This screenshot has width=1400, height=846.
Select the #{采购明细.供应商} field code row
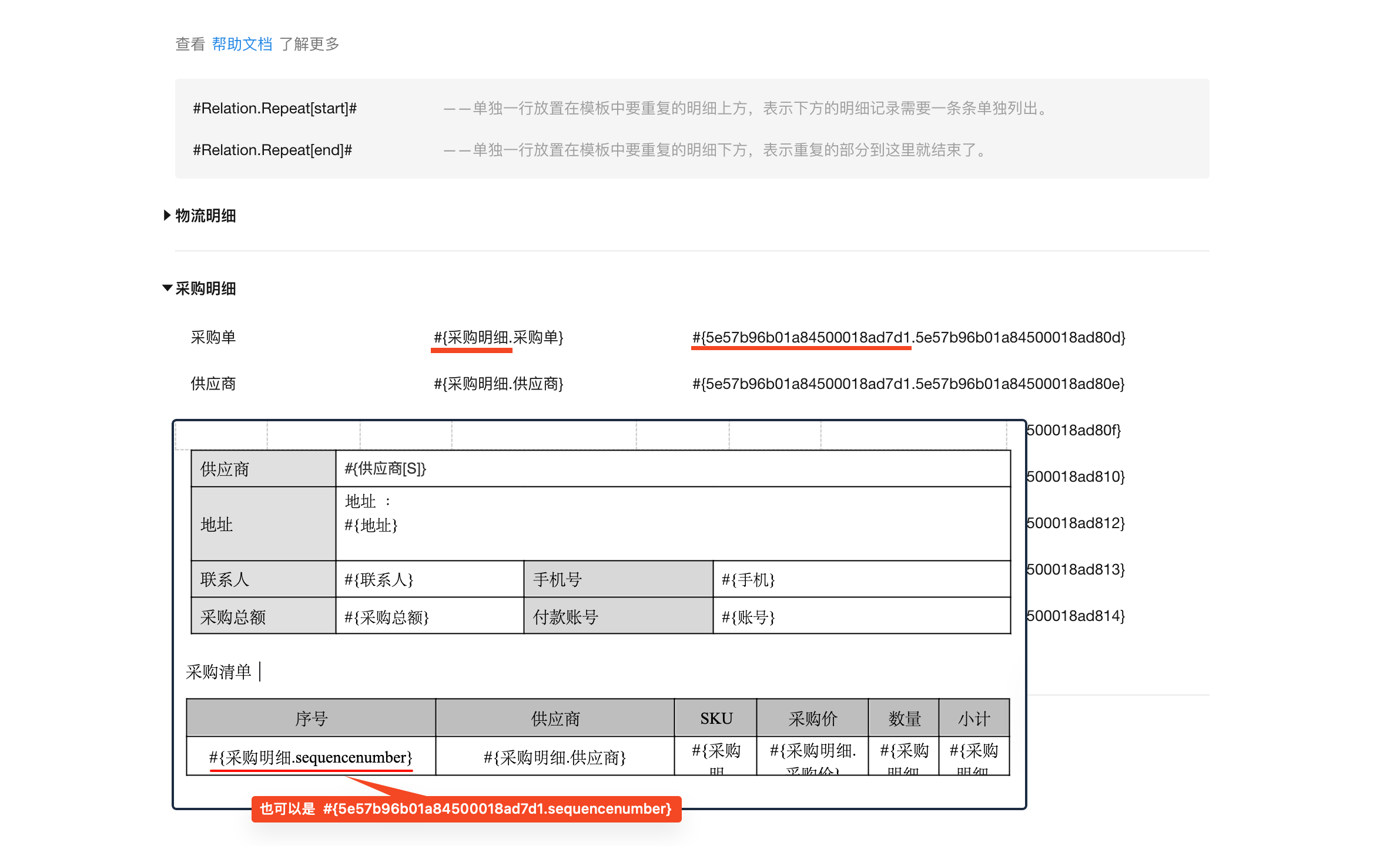[498, 384]
